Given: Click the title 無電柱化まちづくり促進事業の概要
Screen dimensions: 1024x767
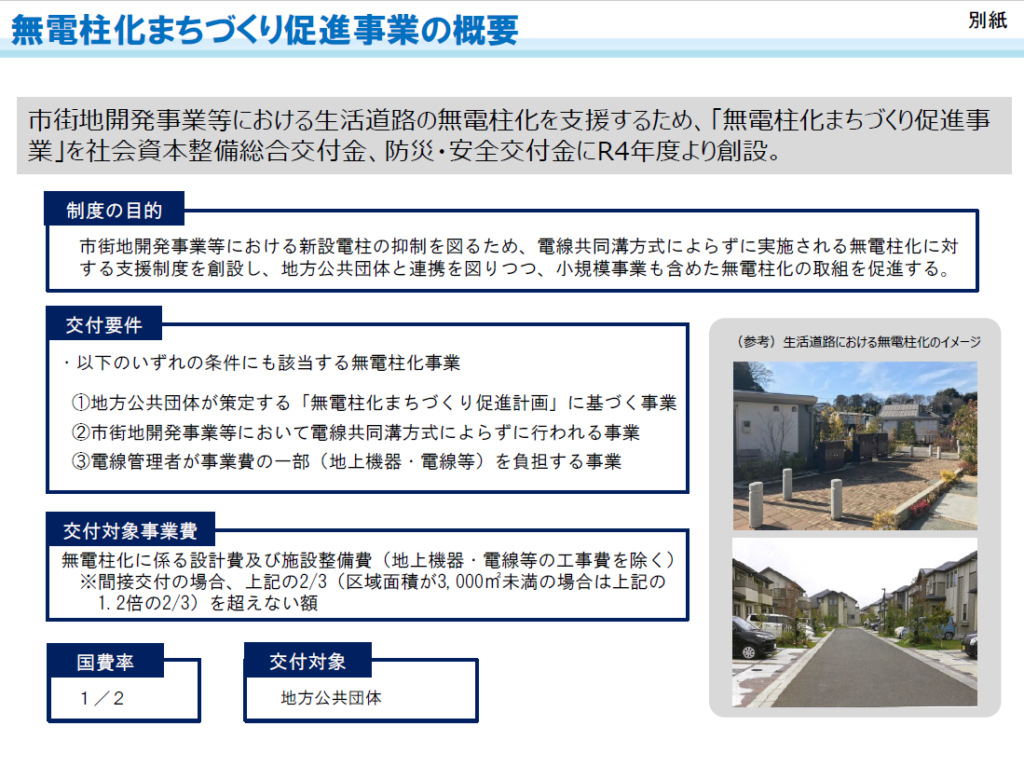Looking at the screenshot, I should (x=264, y=29).
